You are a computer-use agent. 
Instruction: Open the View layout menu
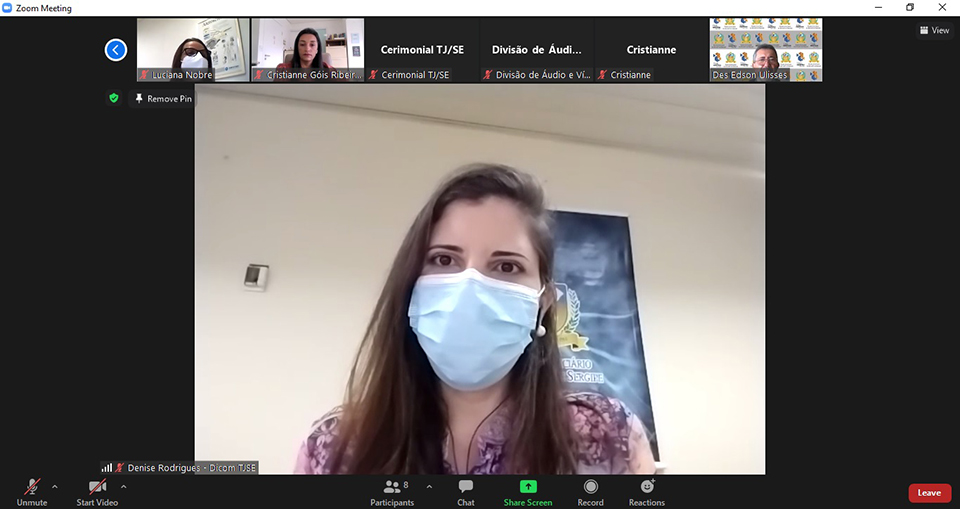point(934,30)
